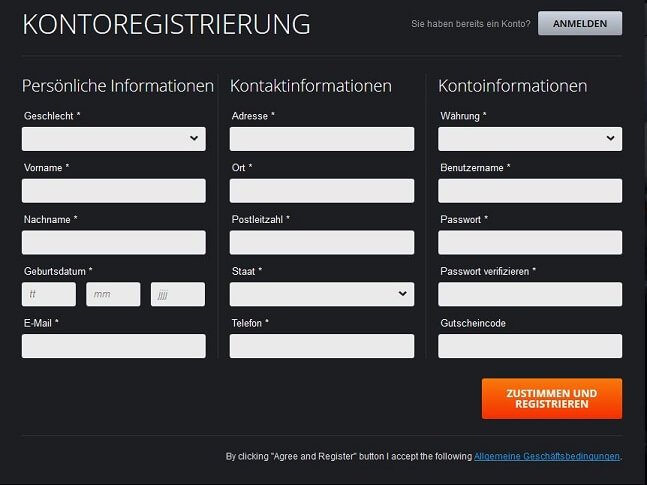Open the Geschlecht dropdown
Image resolution: width=647 pixels, height=485 pixels.
[114, 139]
